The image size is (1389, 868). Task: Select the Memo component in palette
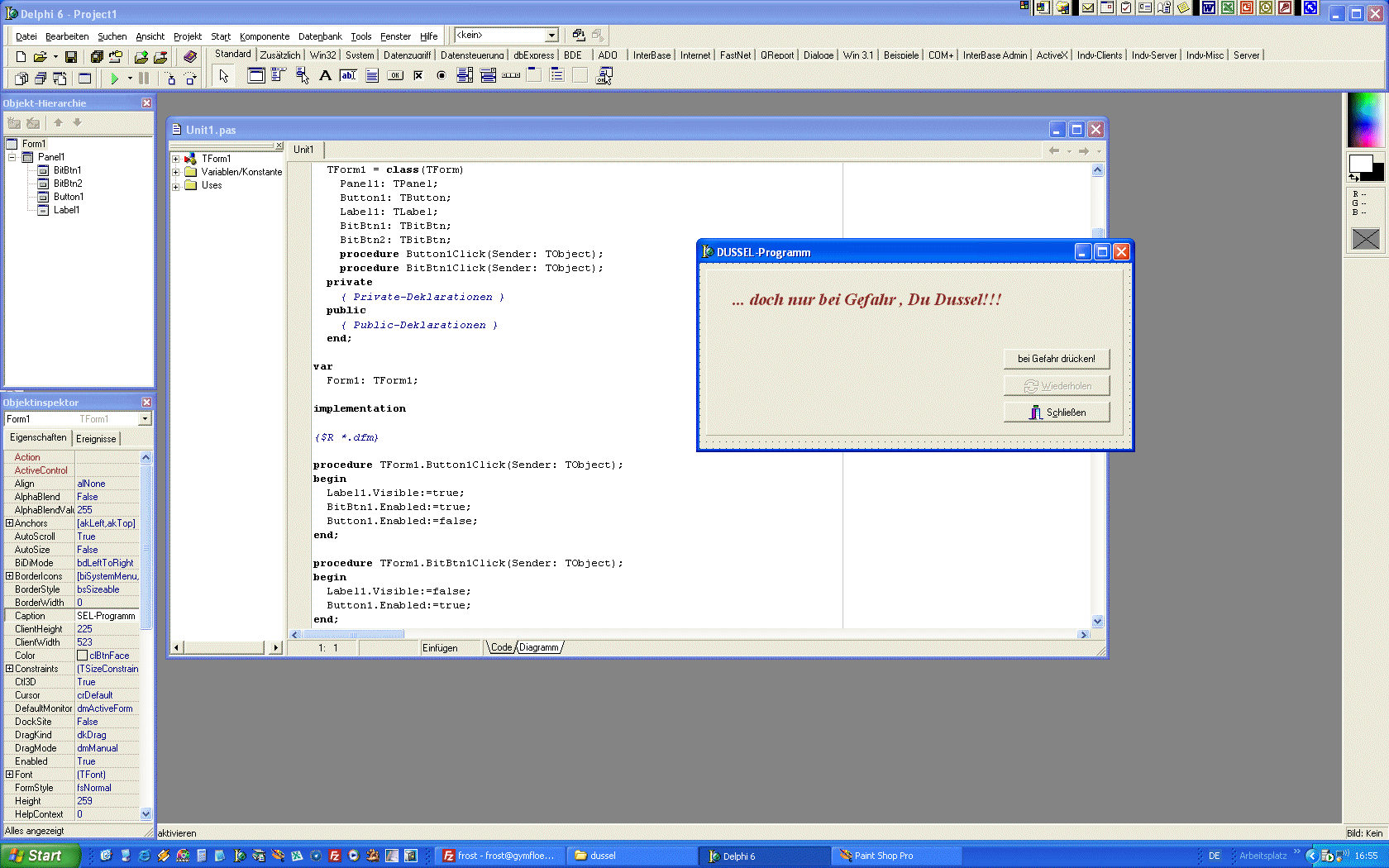point(372,76)
